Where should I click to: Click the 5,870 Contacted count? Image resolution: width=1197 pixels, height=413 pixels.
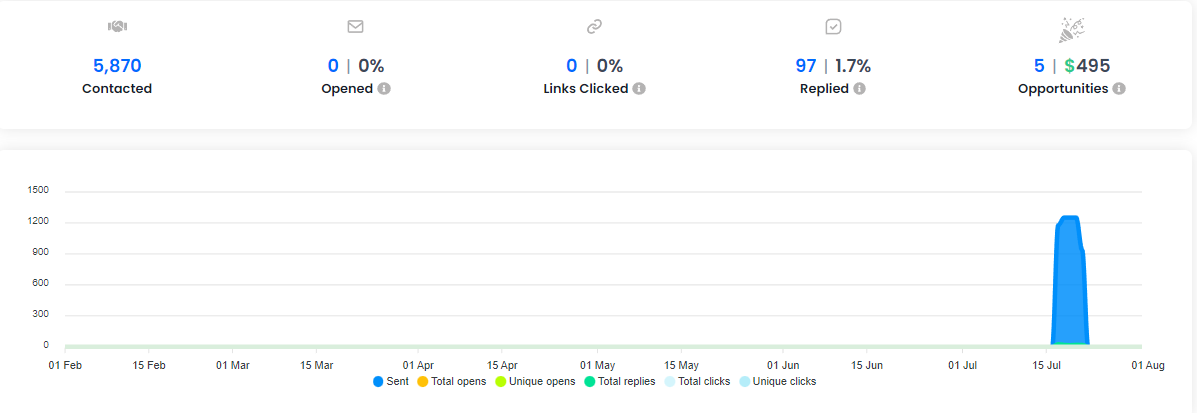(117, 66)
